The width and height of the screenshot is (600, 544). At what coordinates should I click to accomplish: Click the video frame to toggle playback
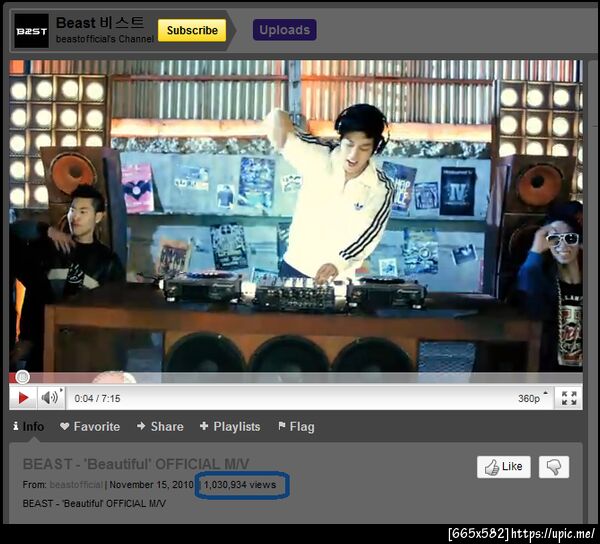pos(296,216)
